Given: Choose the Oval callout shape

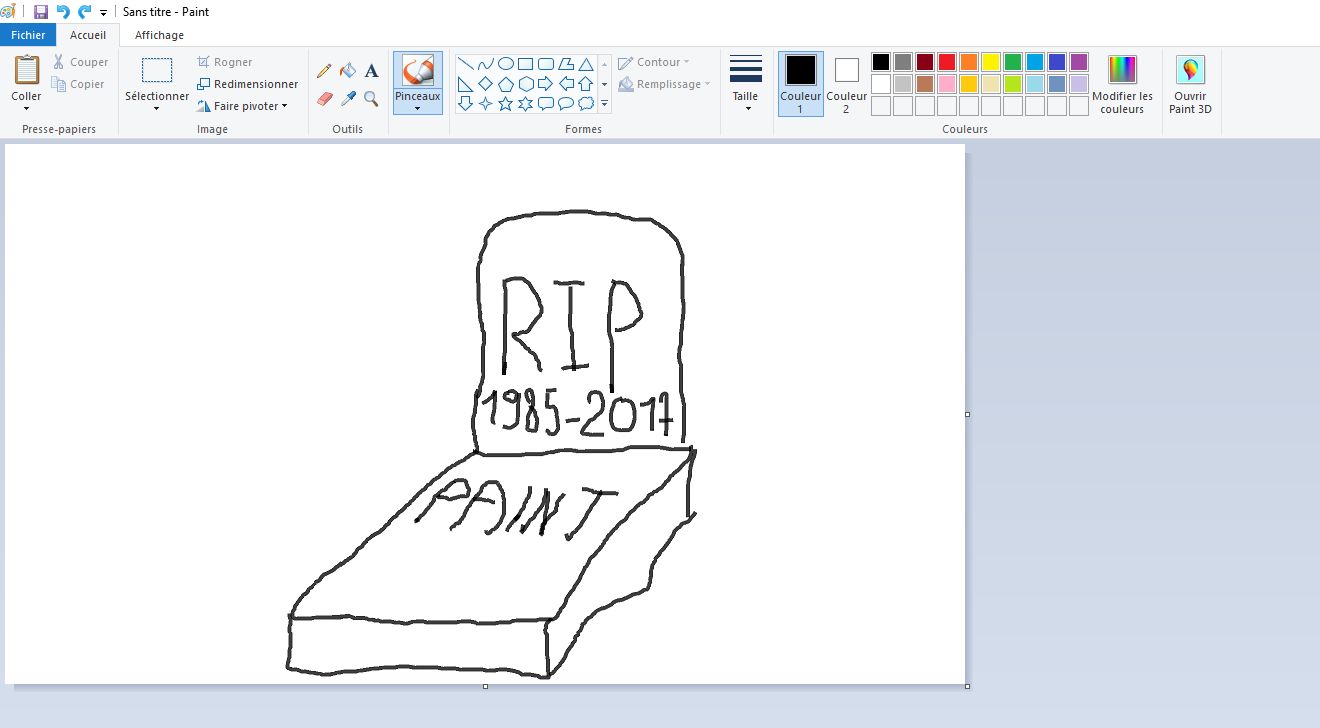Looking at the screenshot, I should coord(566,103).
